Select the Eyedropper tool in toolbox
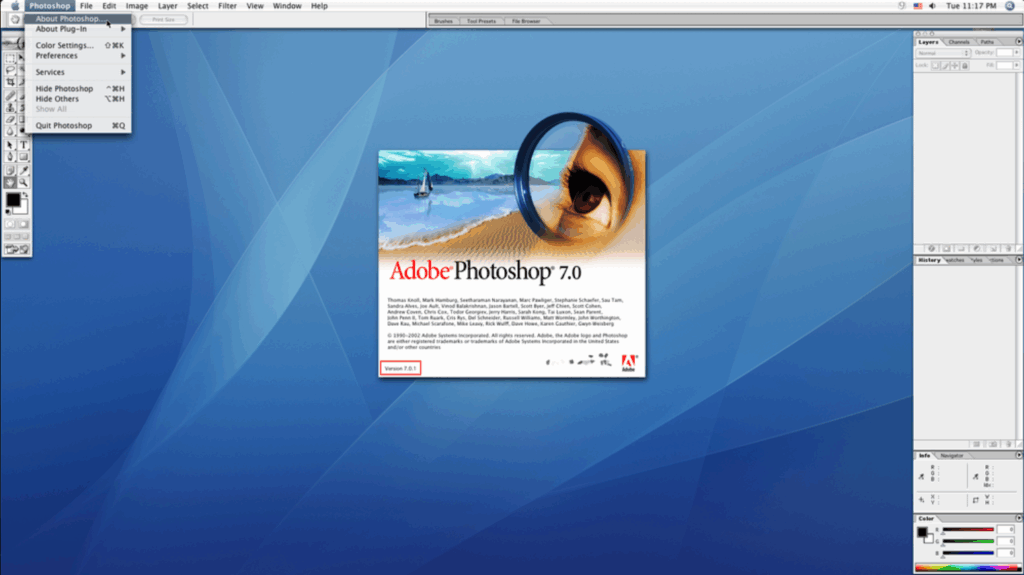 (x=24, y=171)
